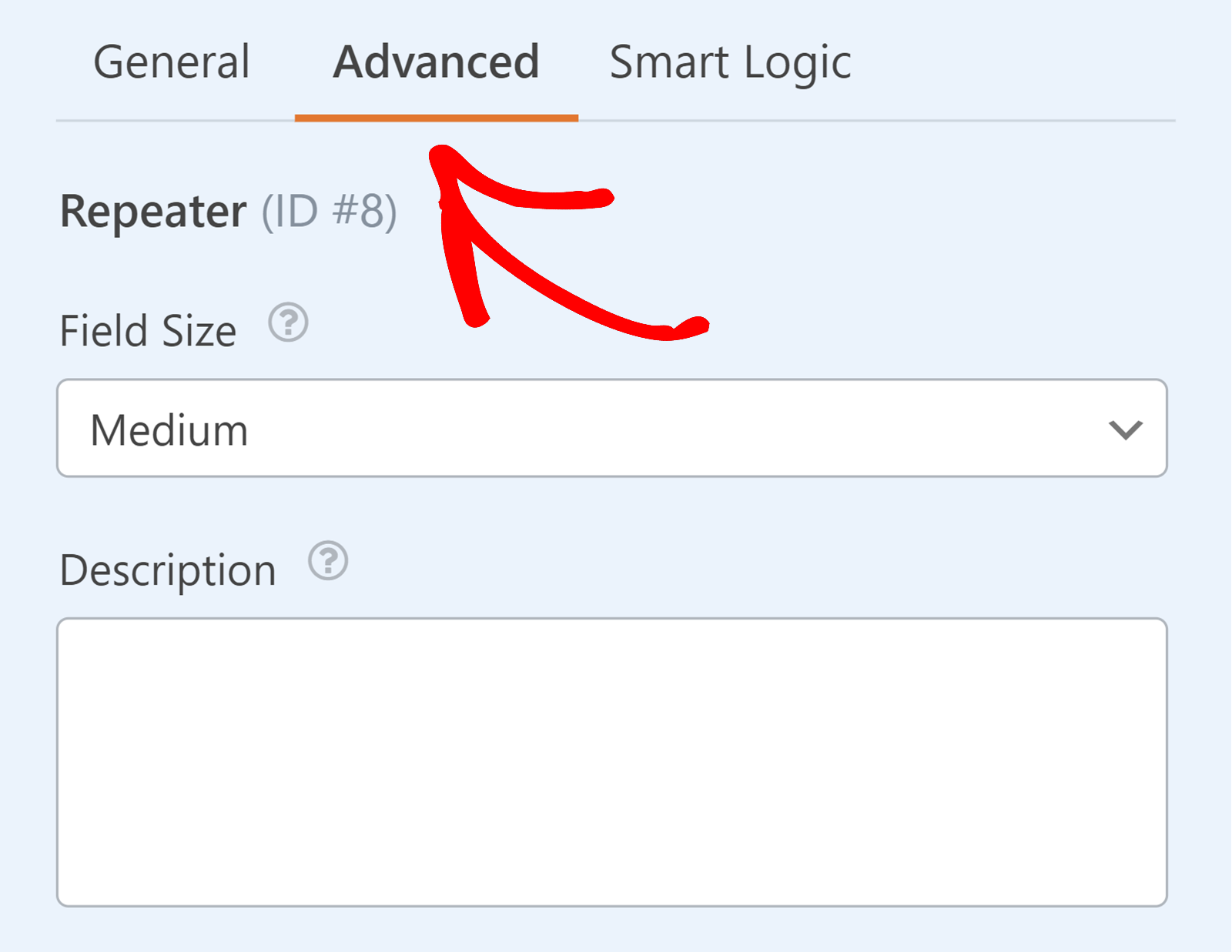
Task: Click the Repeater field heading
Action: [153, 212]
